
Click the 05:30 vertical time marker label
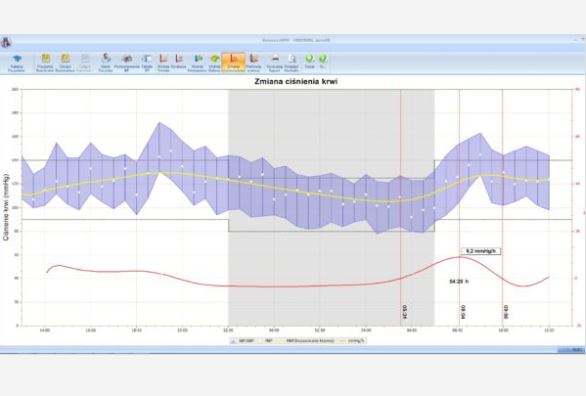click(x=405, y=312)
